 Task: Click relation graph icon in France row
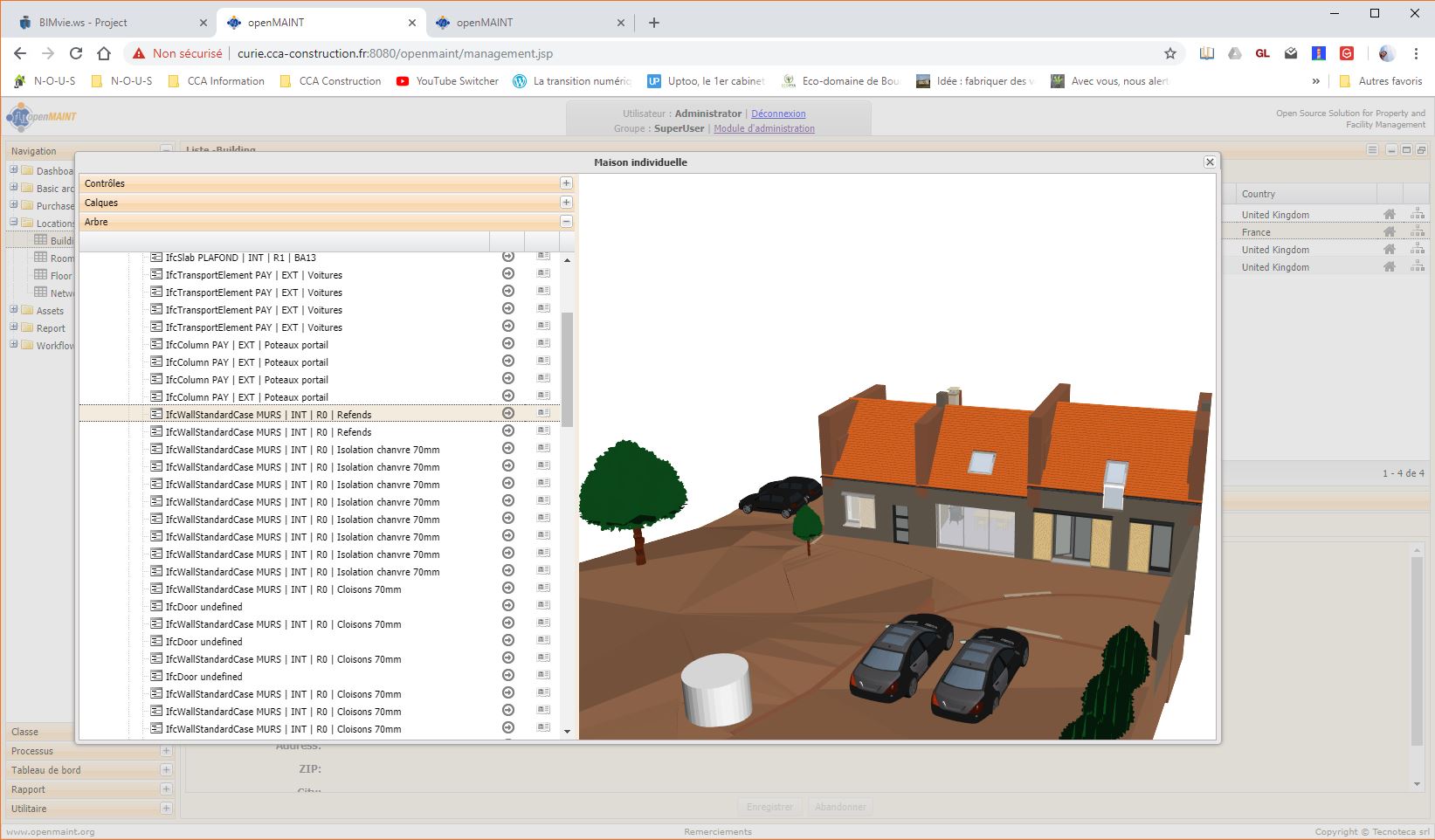click(x=1417, y=232)
